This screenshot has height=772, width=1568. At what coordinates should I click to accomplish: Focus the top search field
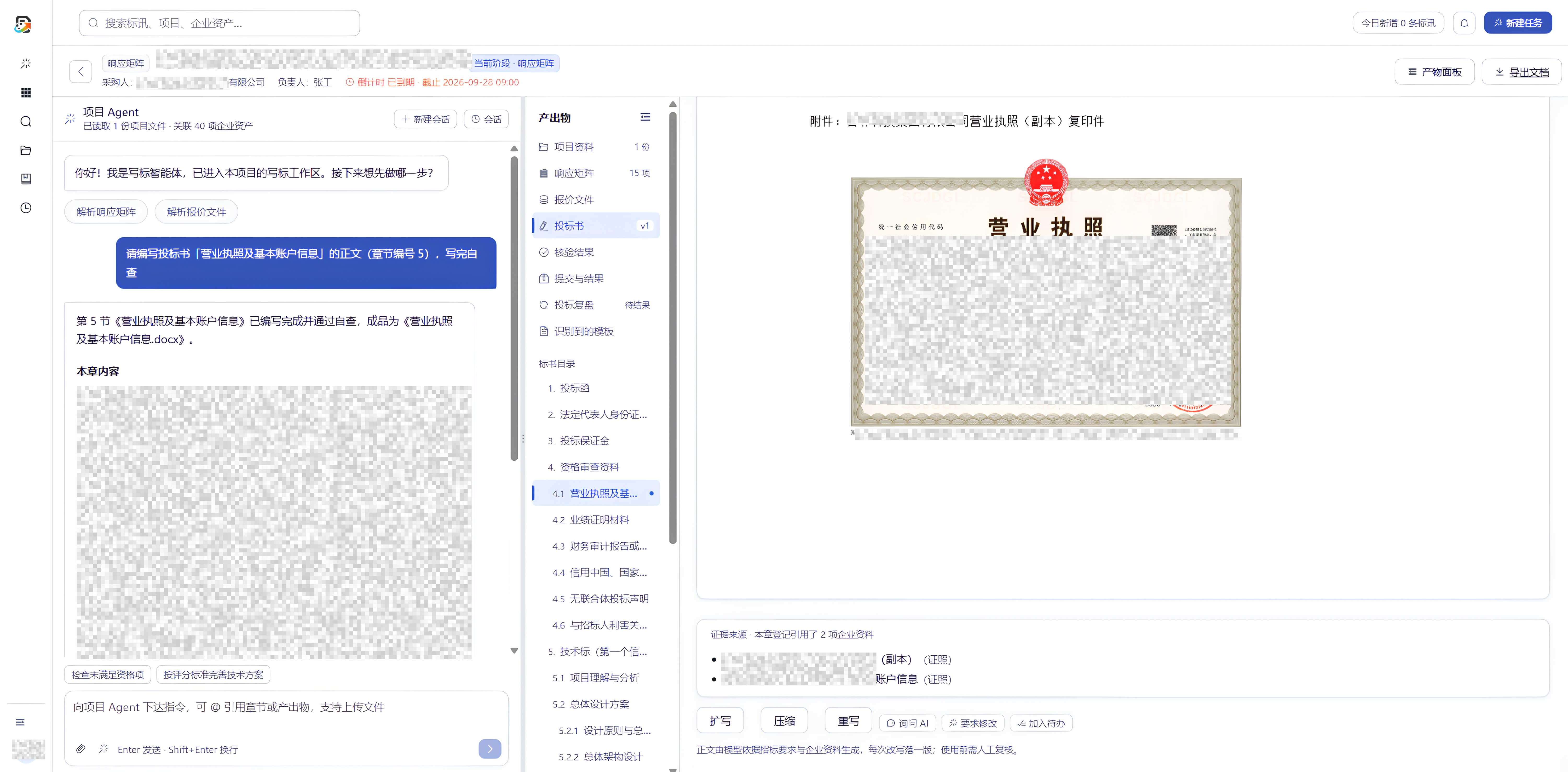click(219, 23)
